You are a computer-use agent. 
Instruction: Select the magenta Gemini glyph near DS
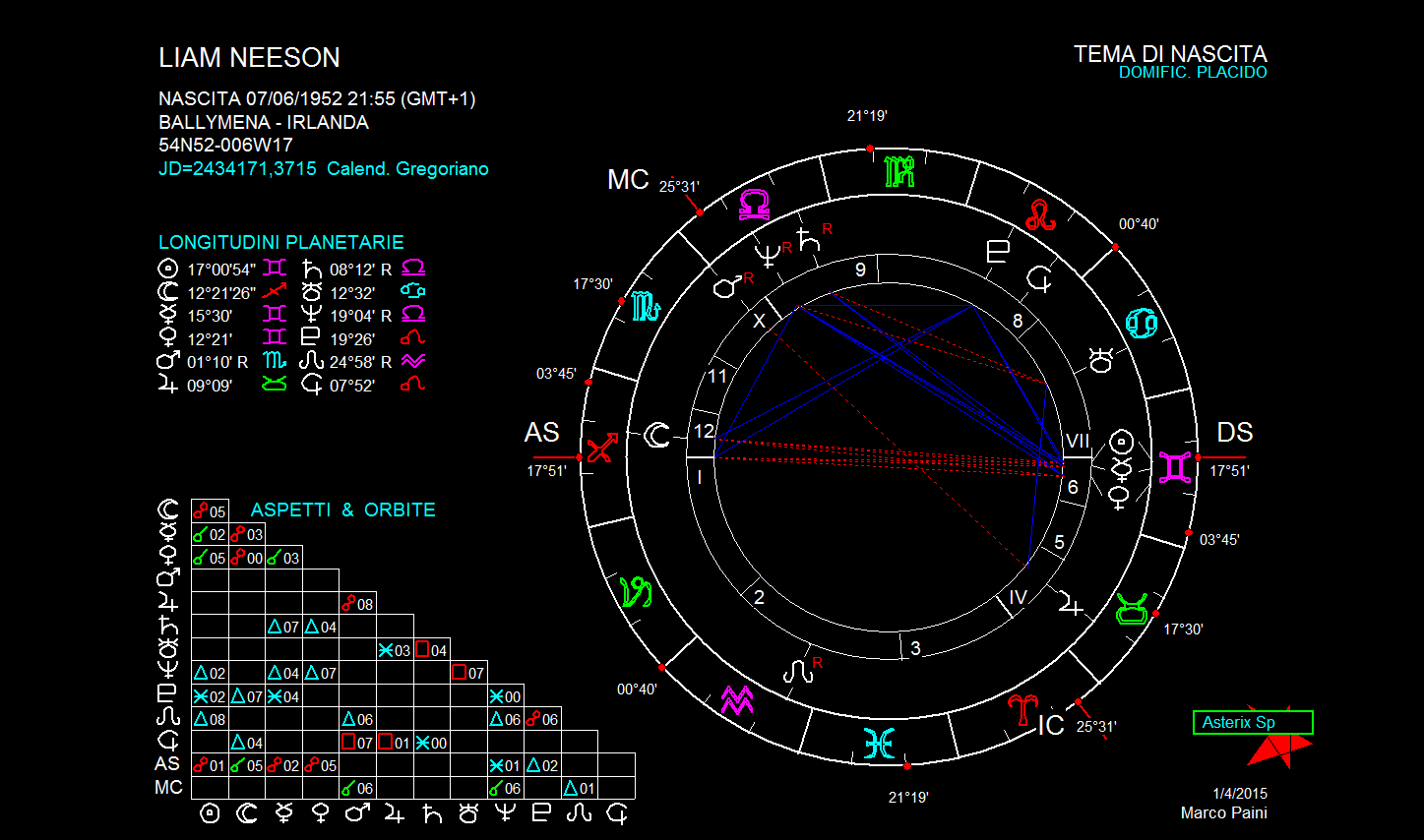pyautogui.click(x=1175, y=466)
